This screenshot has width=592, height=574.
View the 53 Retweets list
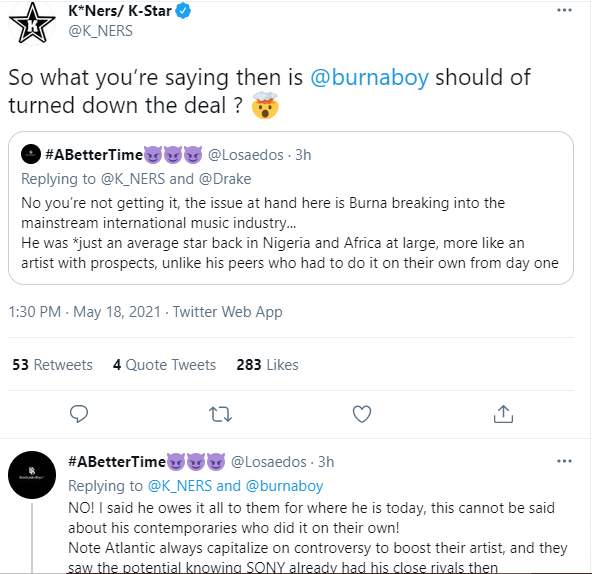click(x=52, y=365)
